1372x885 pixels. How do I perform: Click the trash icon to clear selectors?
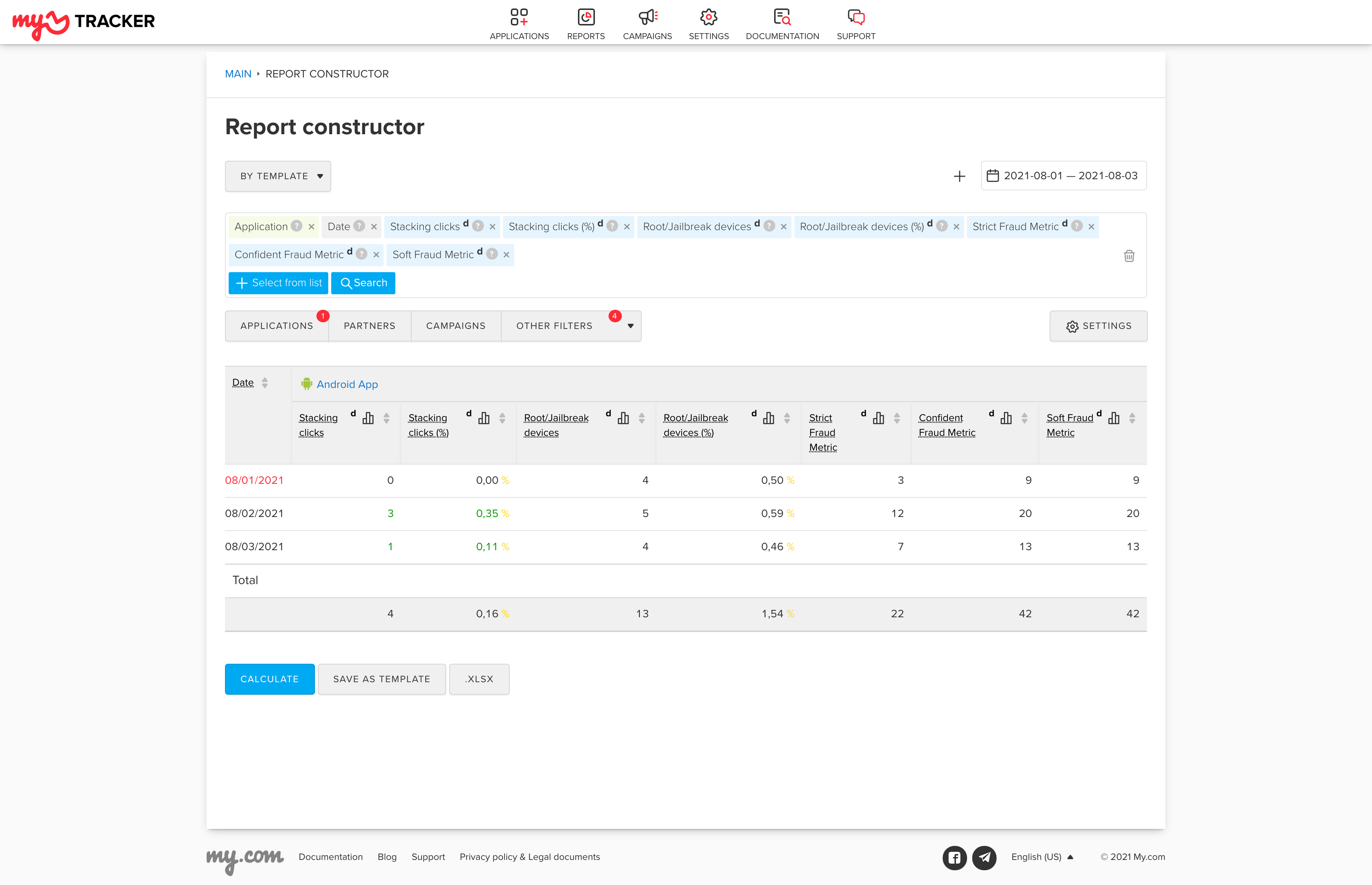click(1129, 256)
